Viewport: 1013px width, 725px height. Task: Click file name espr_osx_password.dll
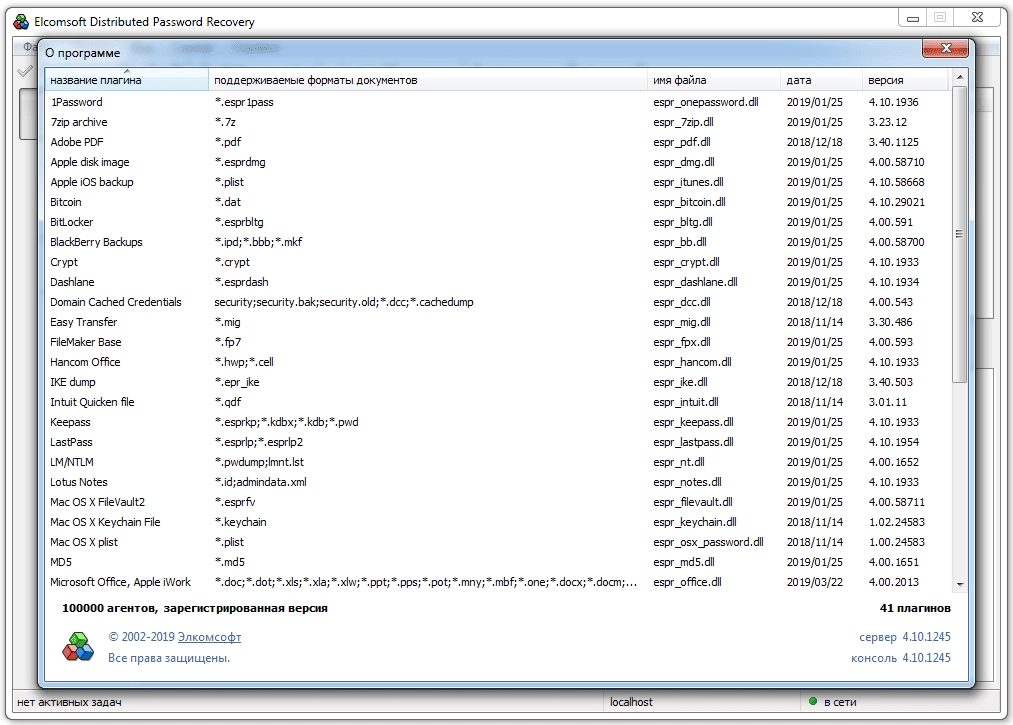click(708, 543)
